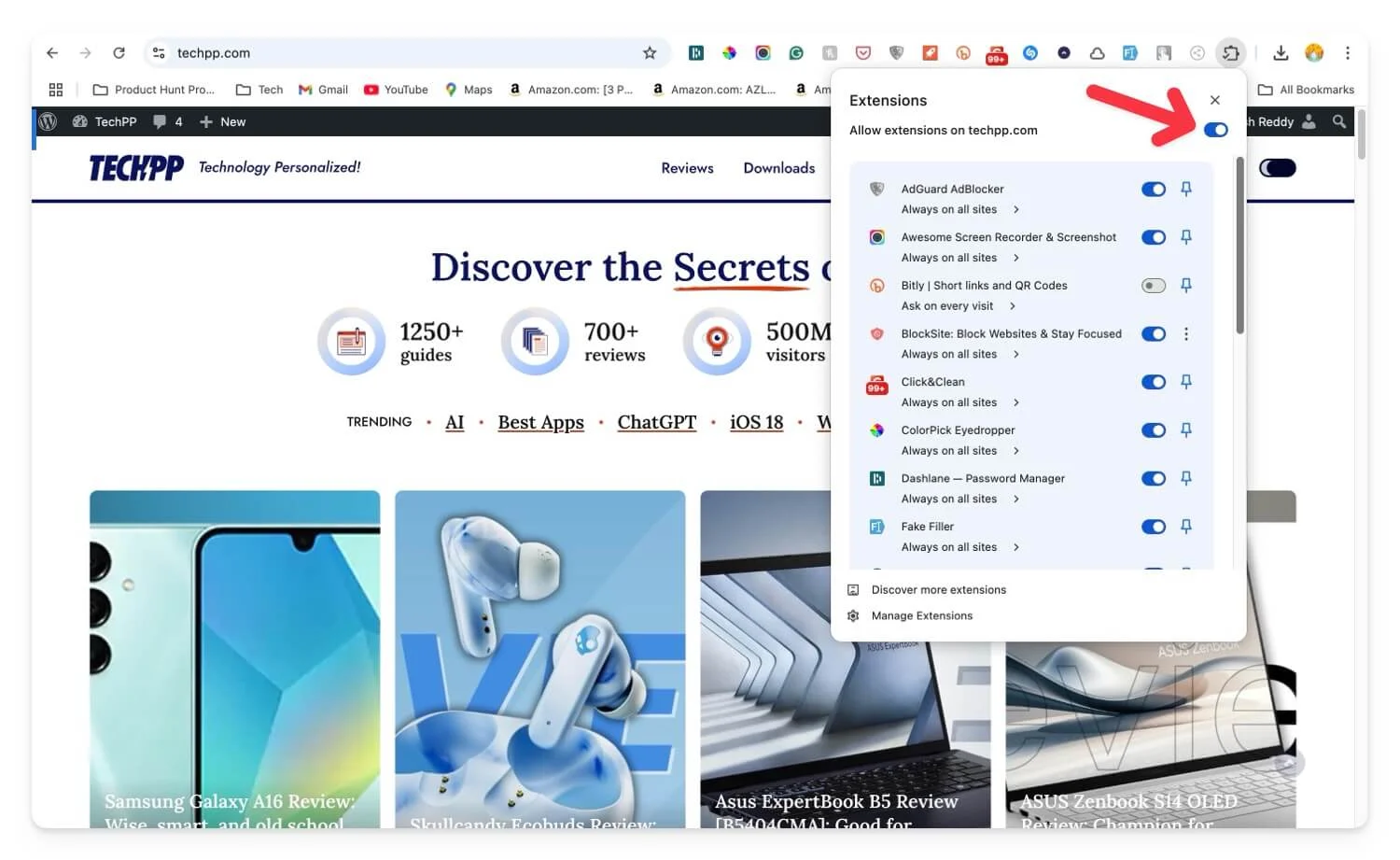Click the Extensions puzzle piece button
Viewport: 1400px width, 860px height.
(1231, 53)
